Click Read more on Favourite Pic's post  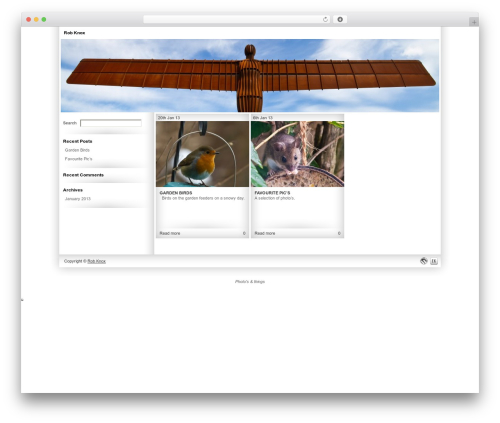(265, 233)
